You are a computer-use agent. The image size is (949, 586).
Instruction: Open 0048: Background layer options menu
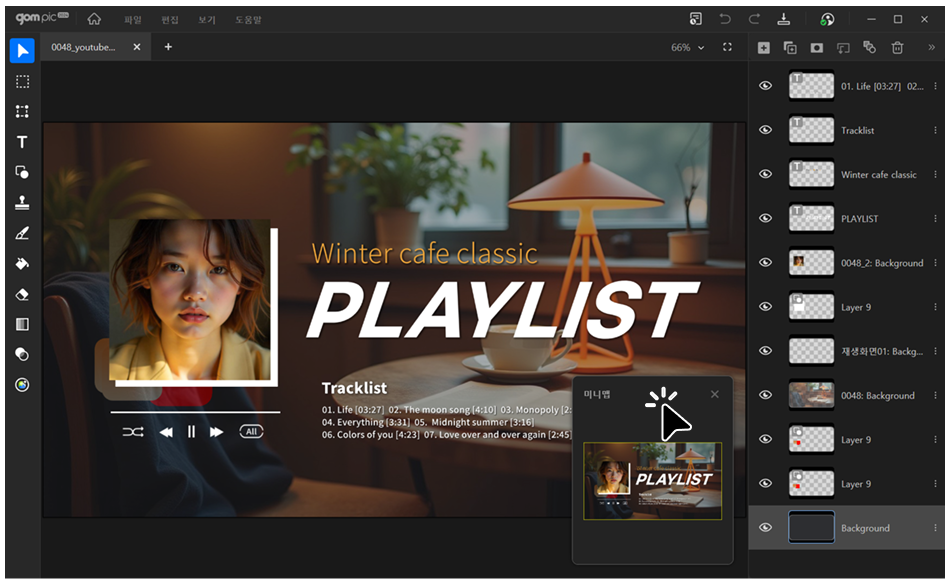click(x=936, y=395)
